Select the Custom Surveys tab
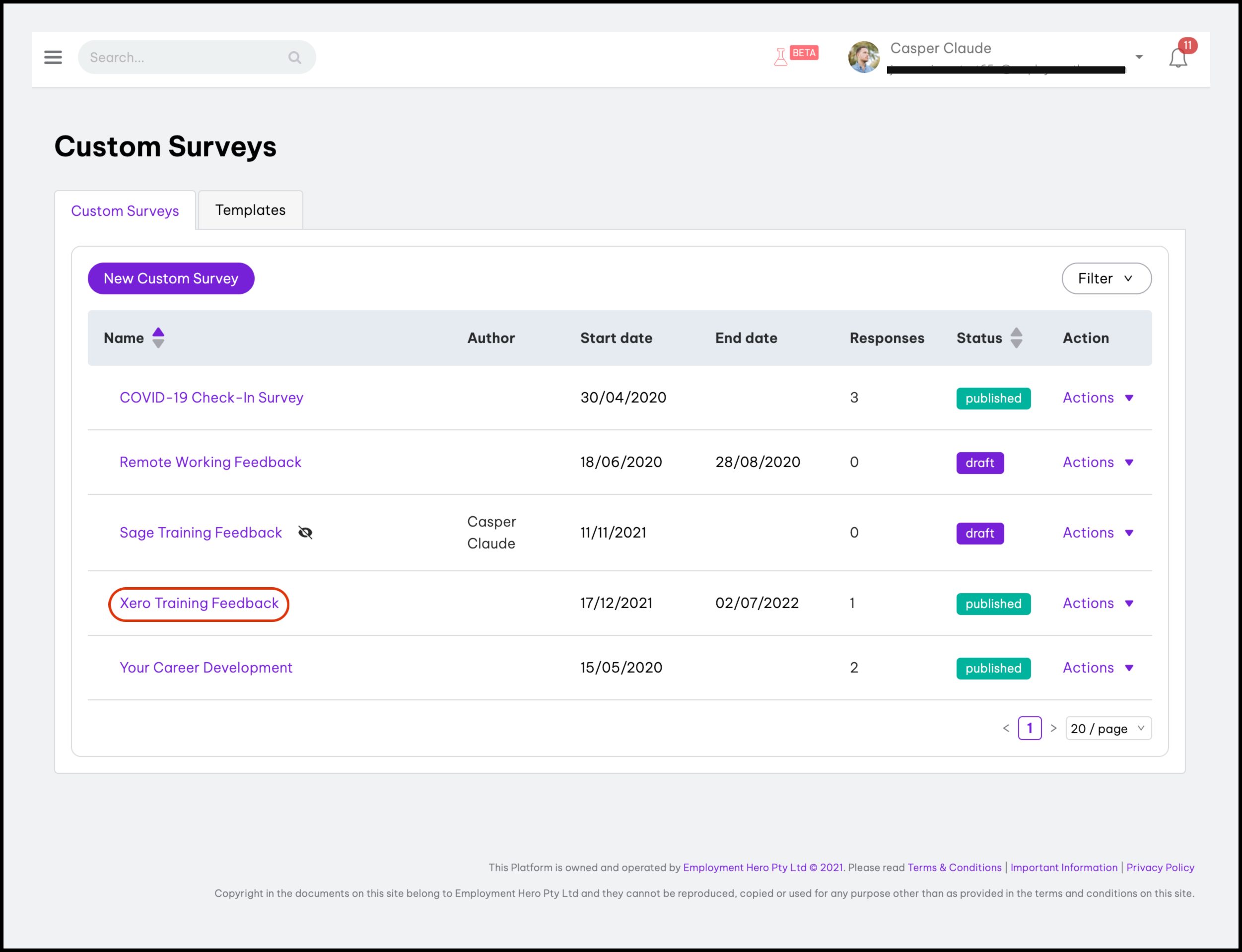Screen dimensions: 1242x952 point(125,211)
